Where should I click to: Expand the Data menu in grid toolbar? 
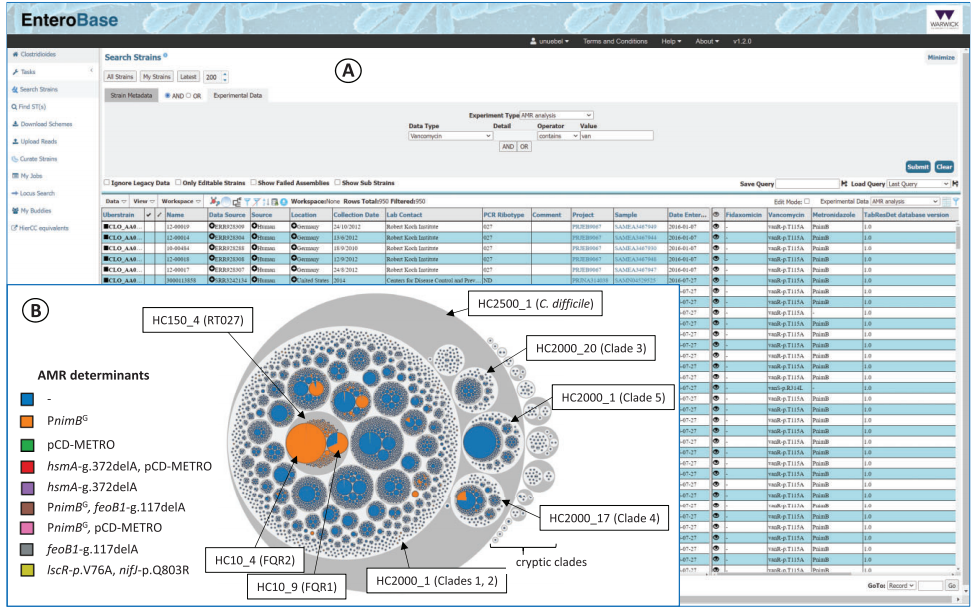click(116, 201)
